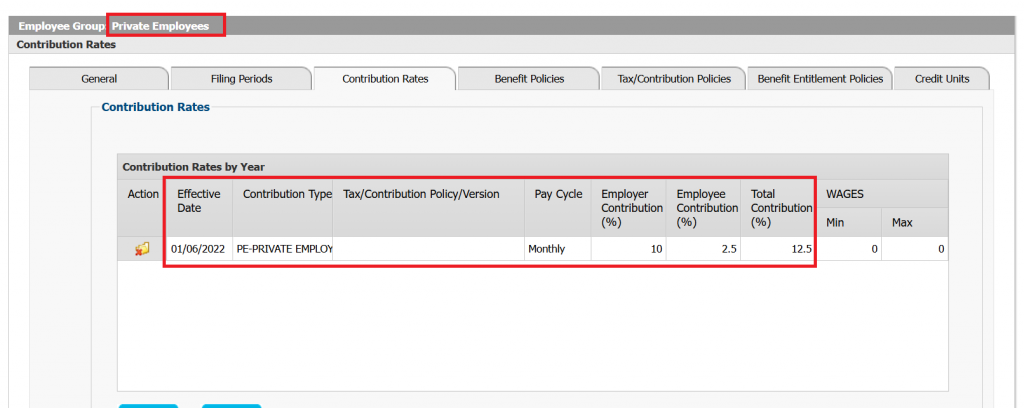The width and height of the screenshot is (1024, 408).
Task: Click the Pay Cycle column header
Action: [558, 194]
